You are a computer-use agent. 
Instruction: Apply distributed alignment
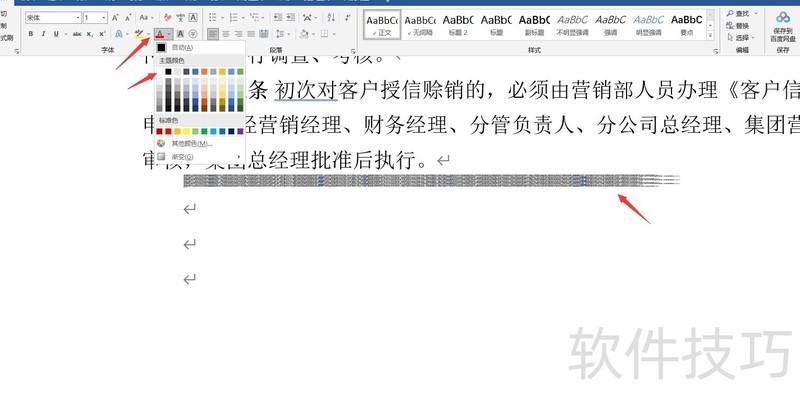[264, 34]
